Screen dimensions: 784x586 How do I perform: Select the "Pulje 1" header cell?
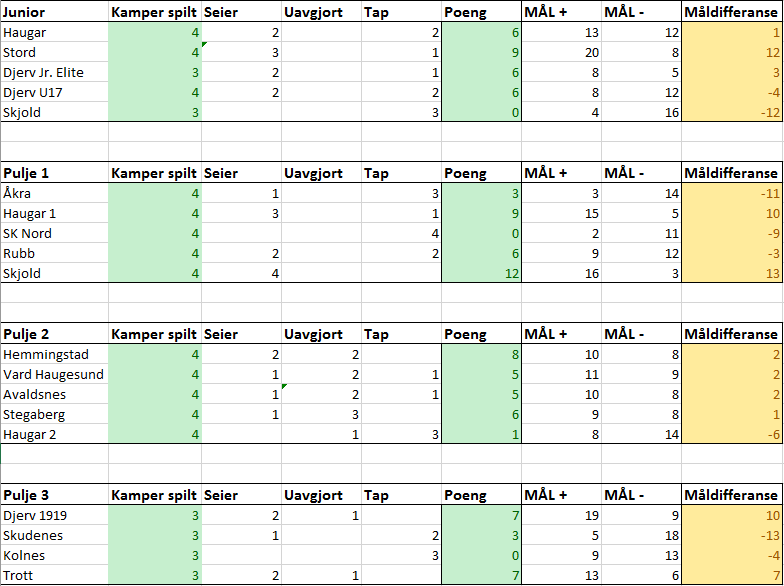(x=54, y=173)
